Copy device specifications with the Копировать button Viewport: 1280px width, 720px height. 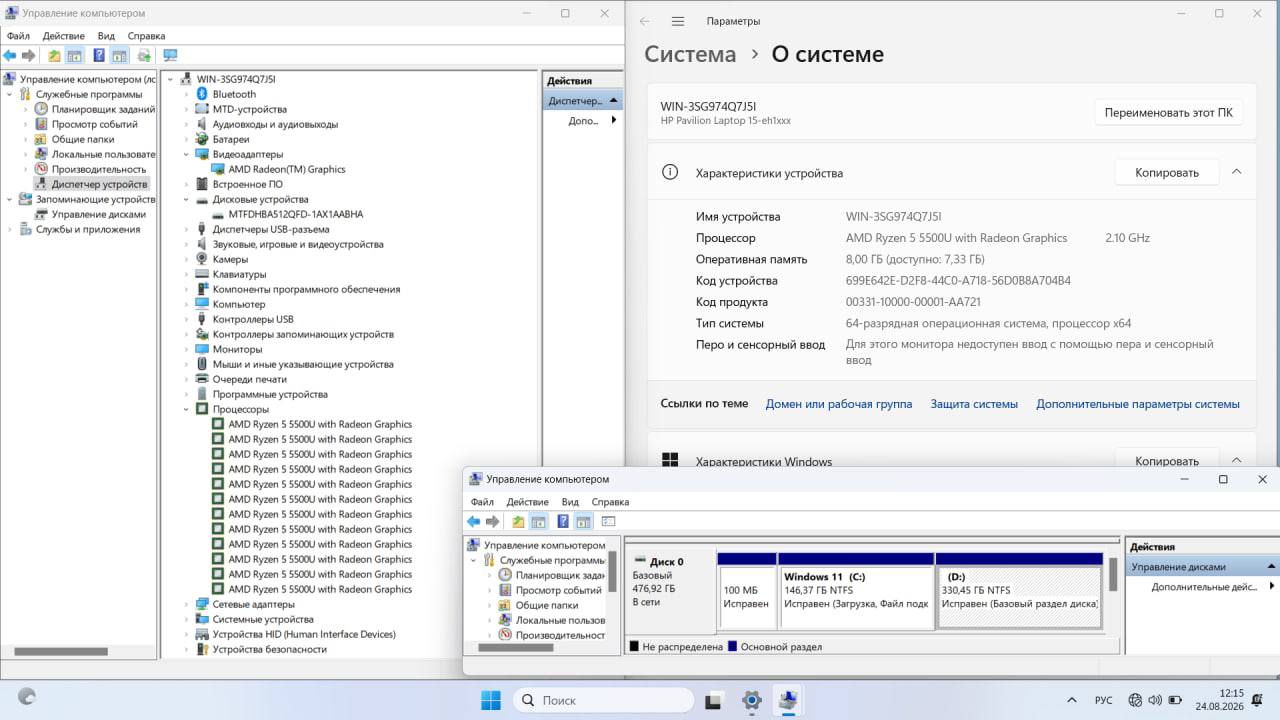click(x=1166, y=173)
